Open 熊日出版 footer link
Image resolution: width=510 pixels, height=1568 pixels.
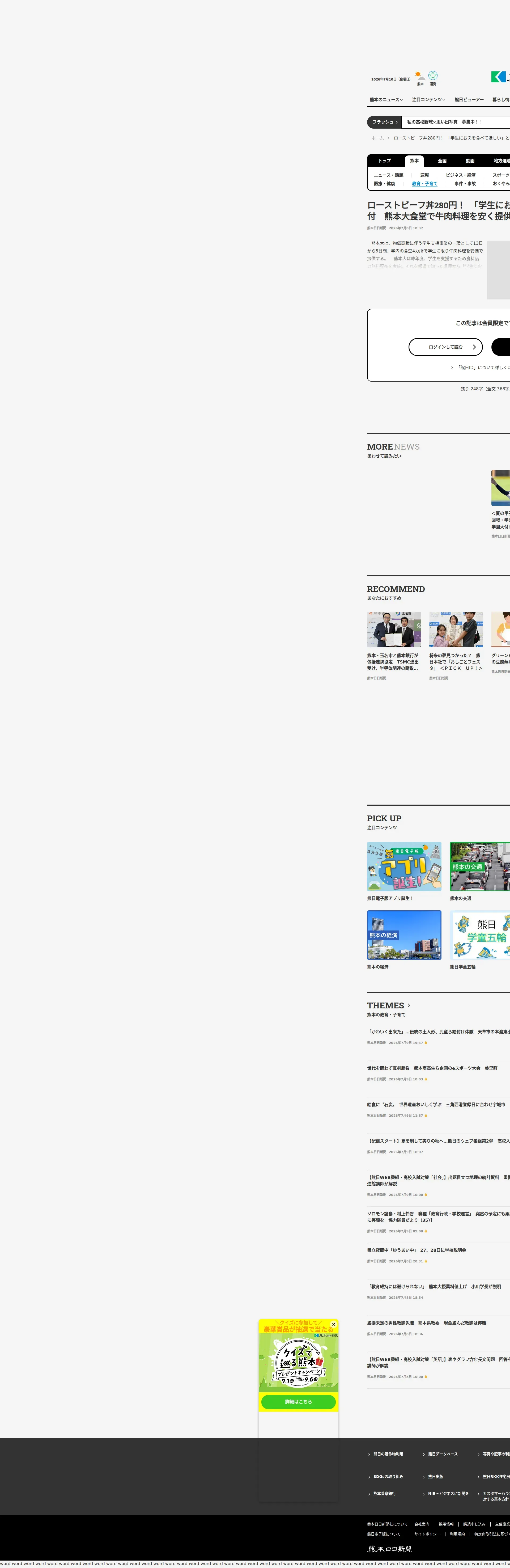436,1477
